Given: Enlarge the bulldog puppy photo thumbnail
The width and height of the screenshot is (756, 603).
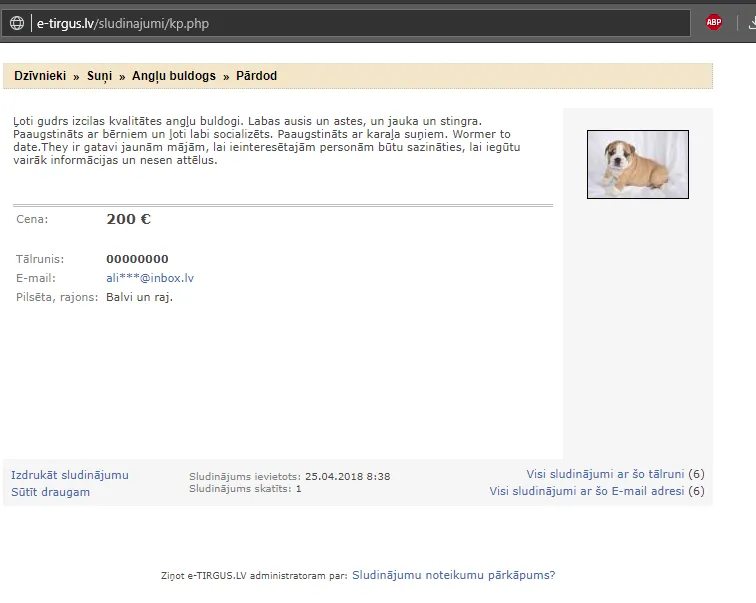Looking at the screenshot, I should [x=637, y=164].
